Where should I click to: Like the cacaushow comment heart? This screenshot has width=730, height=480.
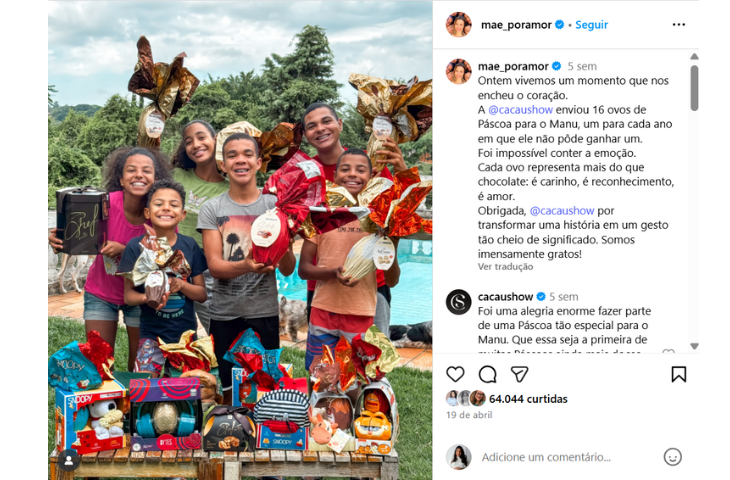tap(668, 352)
